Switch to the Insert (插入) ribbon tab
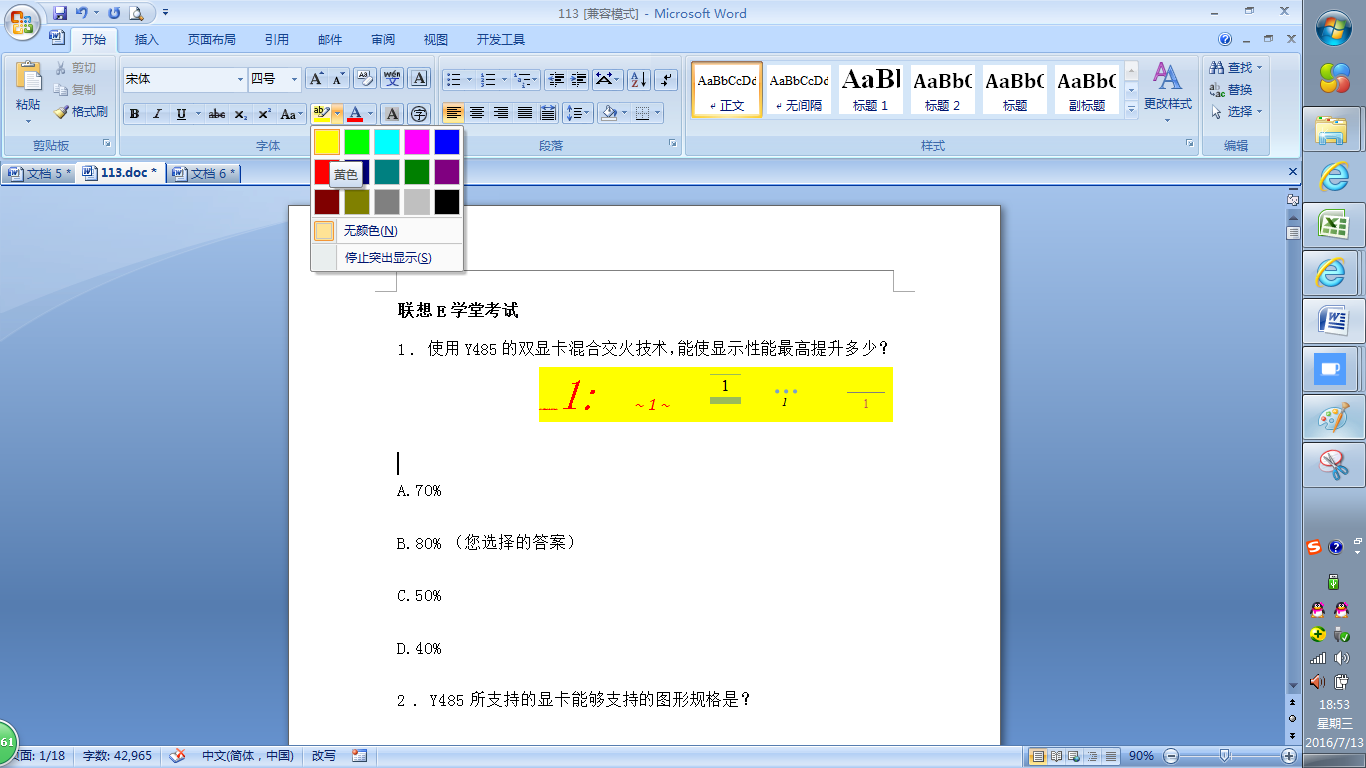 coord(147,40)
